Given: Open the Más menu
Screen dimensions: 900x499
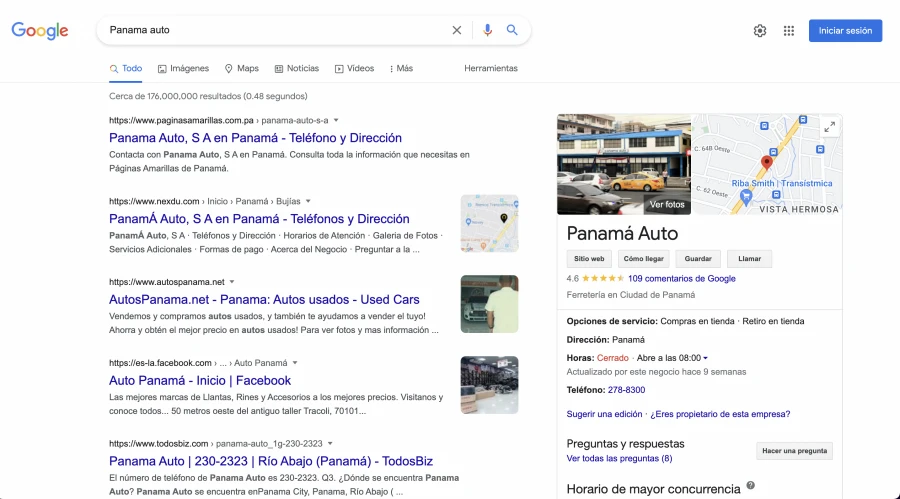Looking at the screenshot, I should [401, 68].
